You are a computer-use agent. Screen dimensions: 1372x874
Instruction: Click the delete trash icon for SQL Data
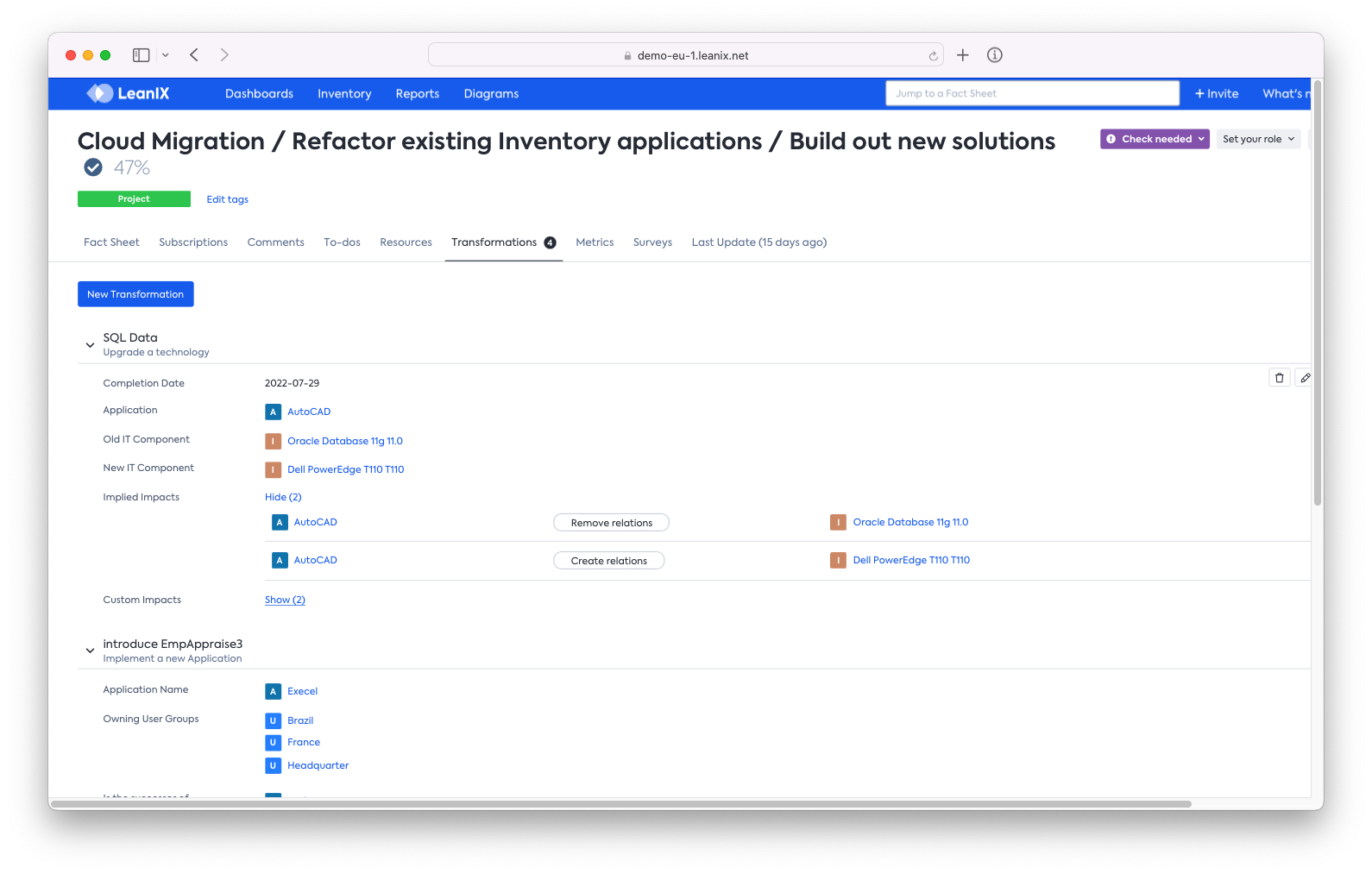point(1280,378)
